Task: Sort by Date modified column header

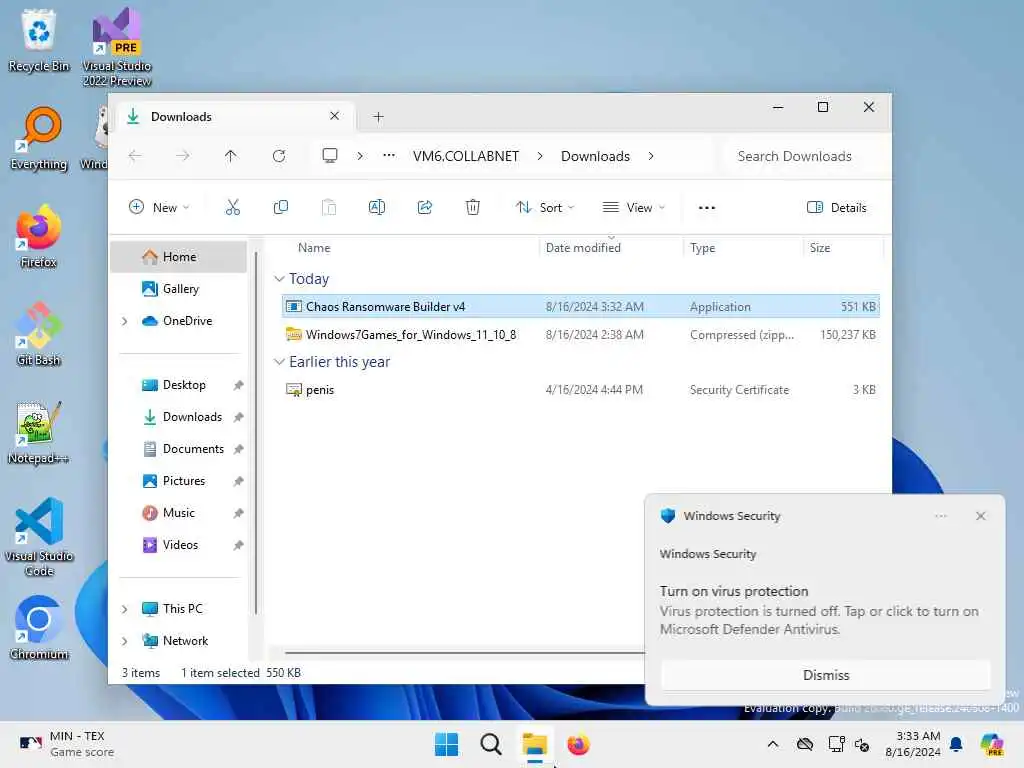Action: coord(583,248)
